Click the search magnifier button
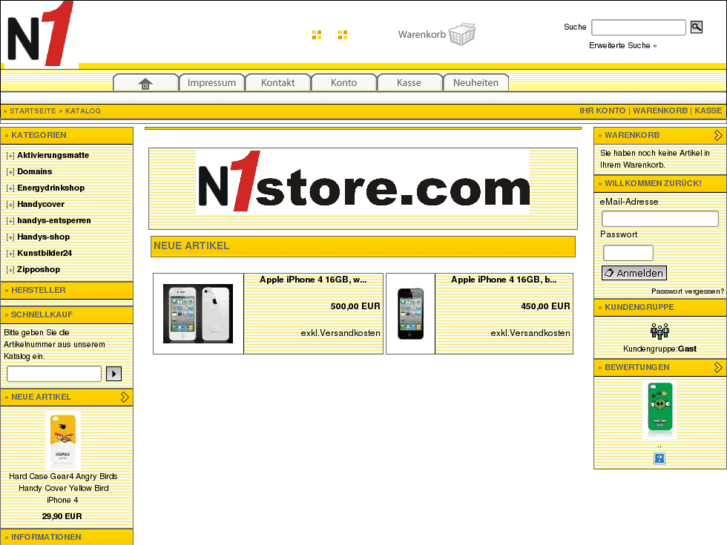 coord(696,27)
